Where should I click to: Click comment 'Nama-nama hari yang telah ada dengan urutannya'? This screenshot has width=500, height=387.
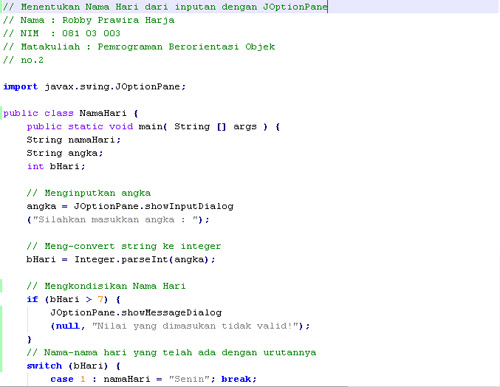pos(171,353)
